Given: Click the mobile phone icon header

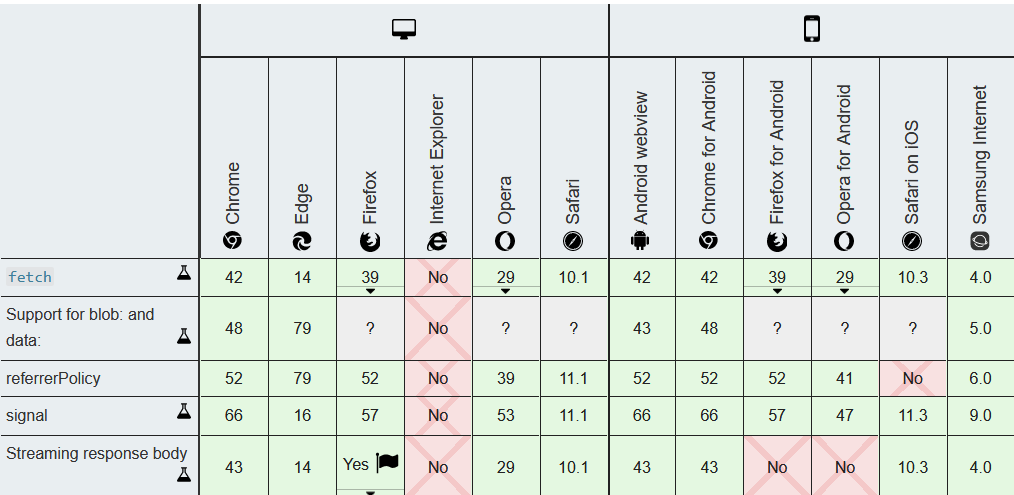Looking at the screenshot, I should pos(812,29).
